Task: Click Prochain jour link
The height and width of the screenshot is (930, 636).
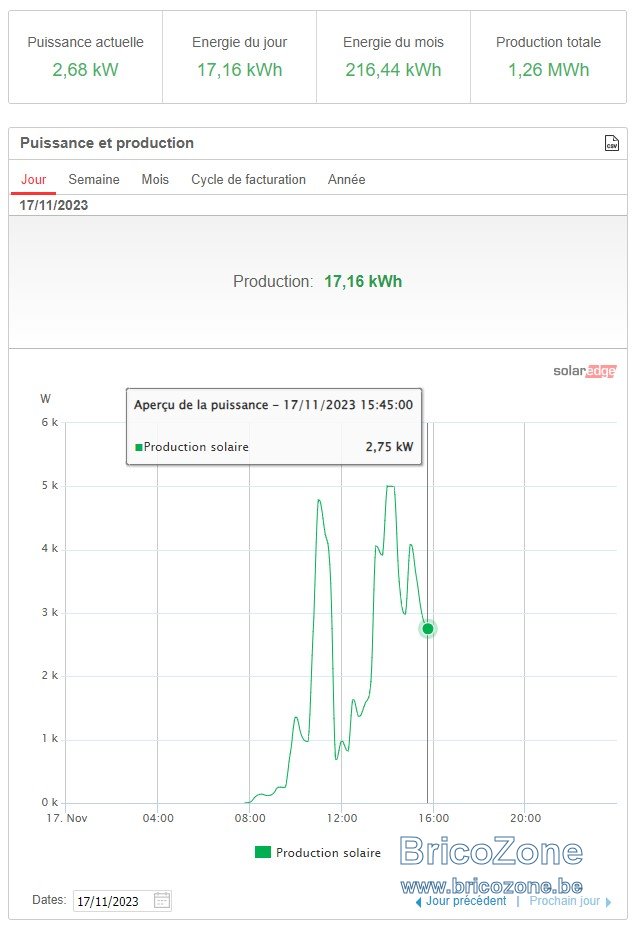Action: 564,901
